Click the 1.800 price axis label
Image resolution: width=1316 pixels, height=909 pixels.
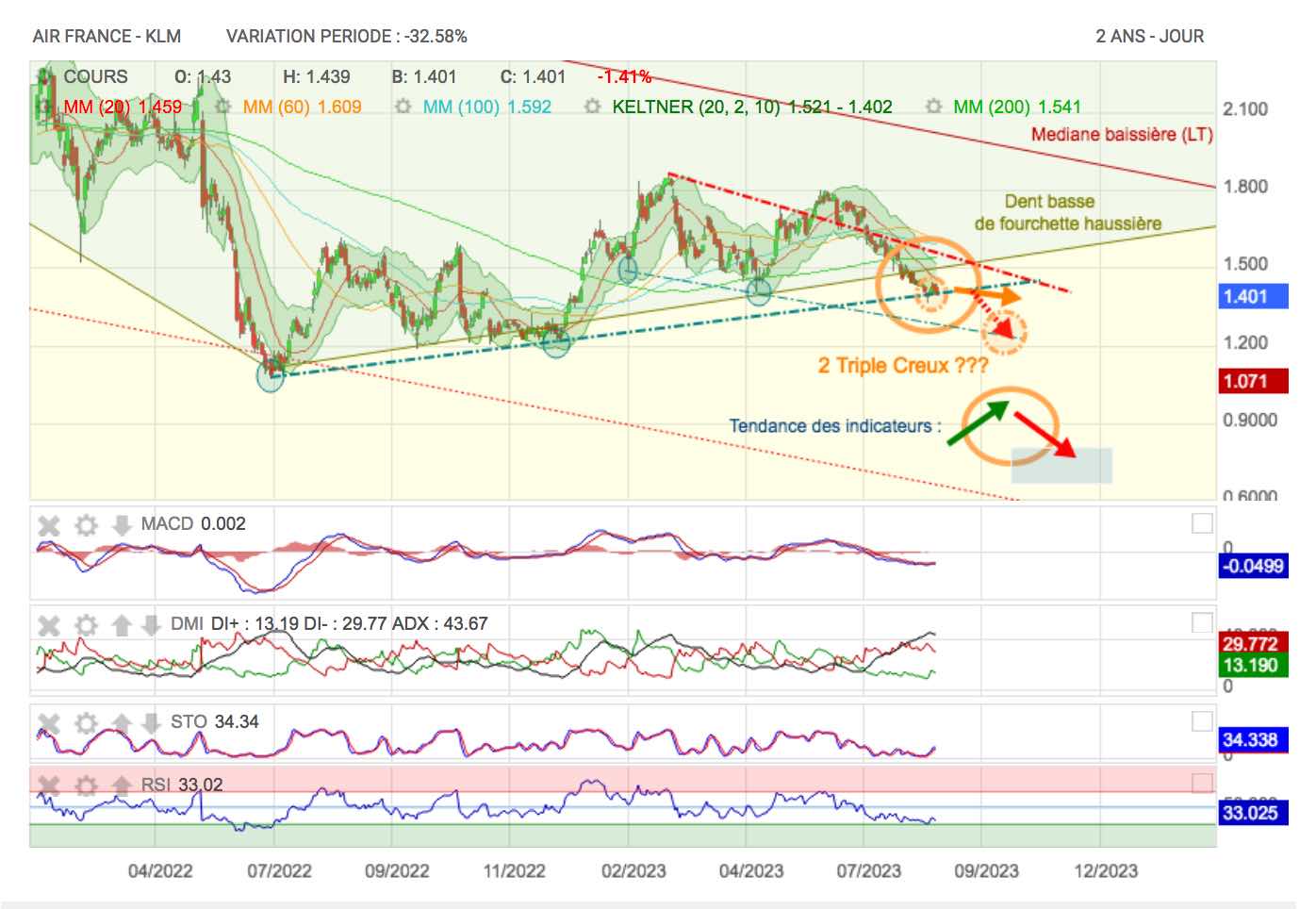click(x=1245, y=186)
